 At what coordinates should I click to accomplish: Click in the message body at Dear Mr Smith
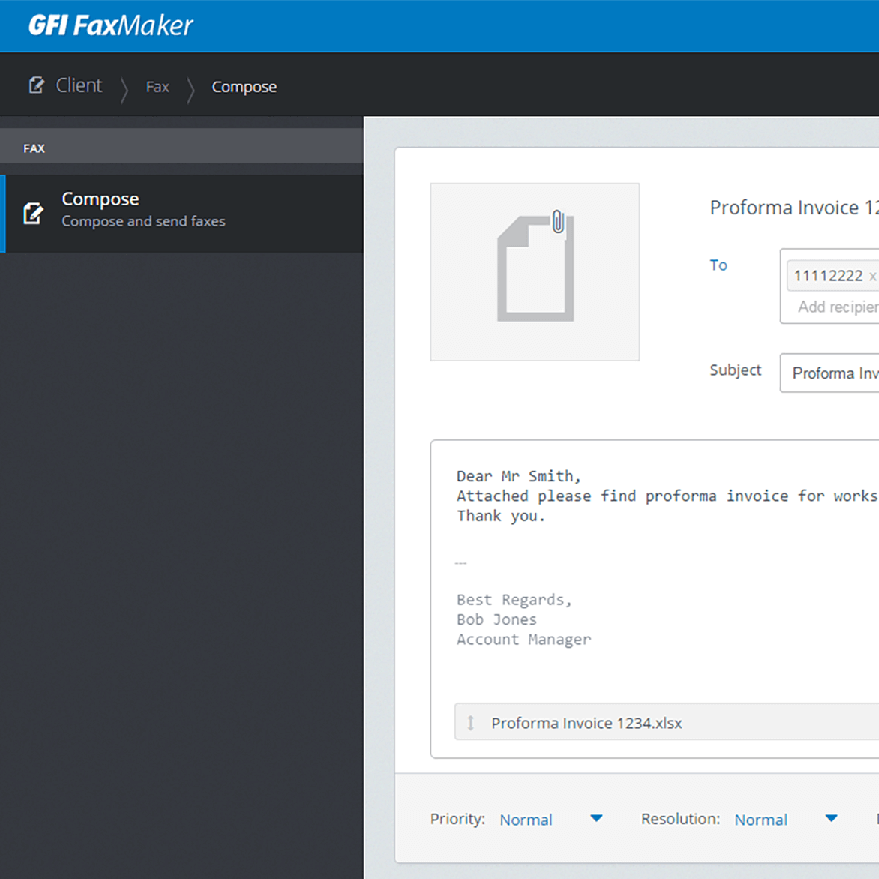[x=518, y=476]
